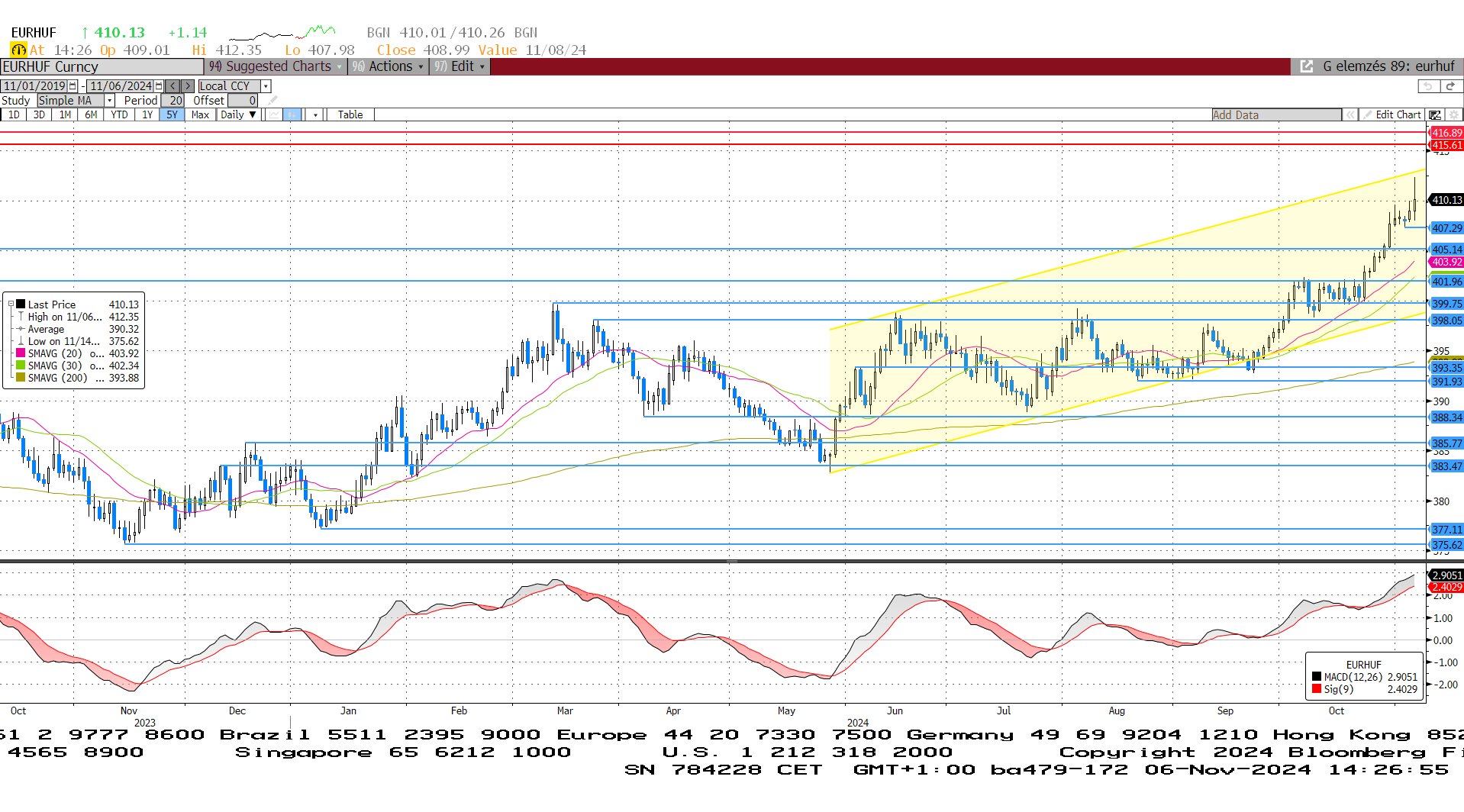Click the clock icon before At time
Image resolution: width=1464 pixels, height=812 pixels.
(18, 50)
